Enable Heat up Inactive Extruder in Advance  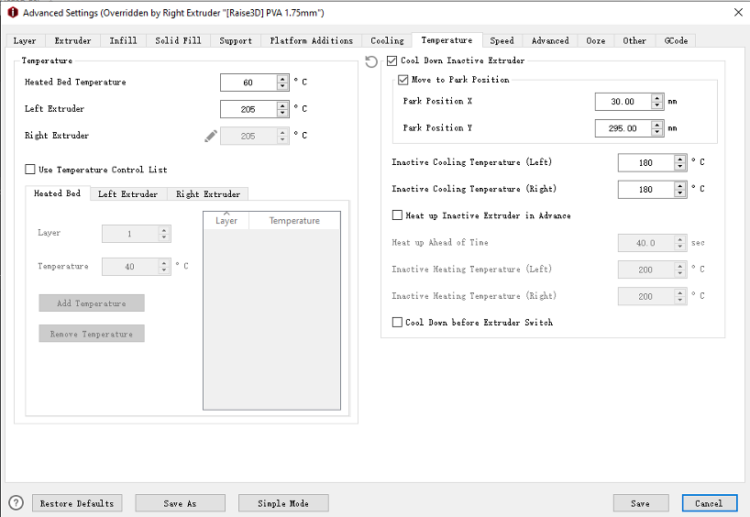click(x=398, y=215)
